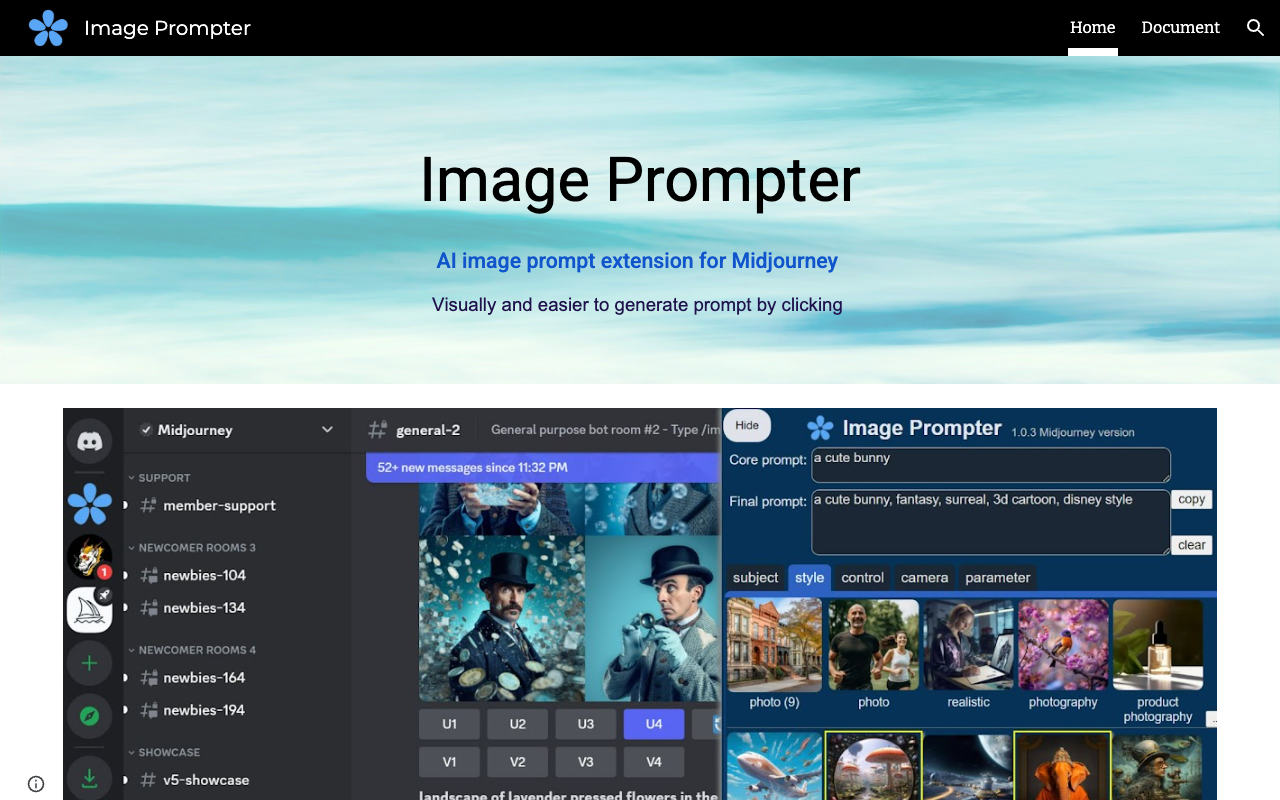Collapse the NEWCOMER ROOMS 4 category

tap(192, 650)
